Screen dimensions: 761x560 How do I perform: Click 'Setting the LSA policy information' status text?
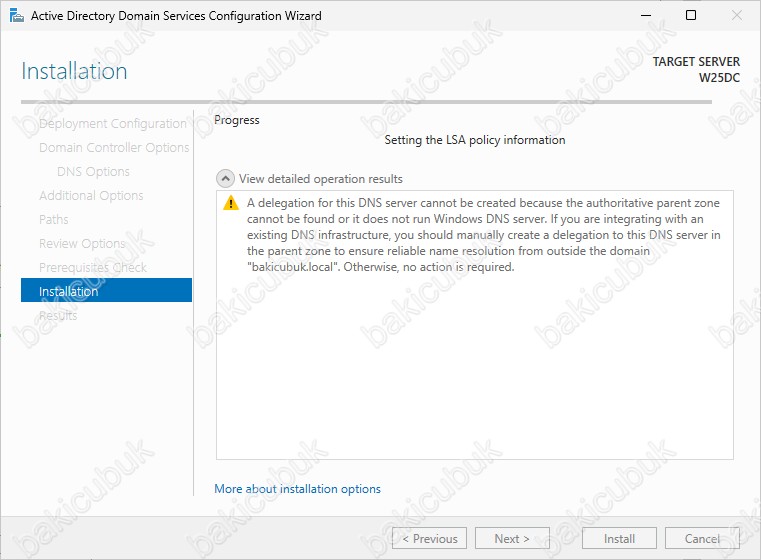tap(475, 140)
